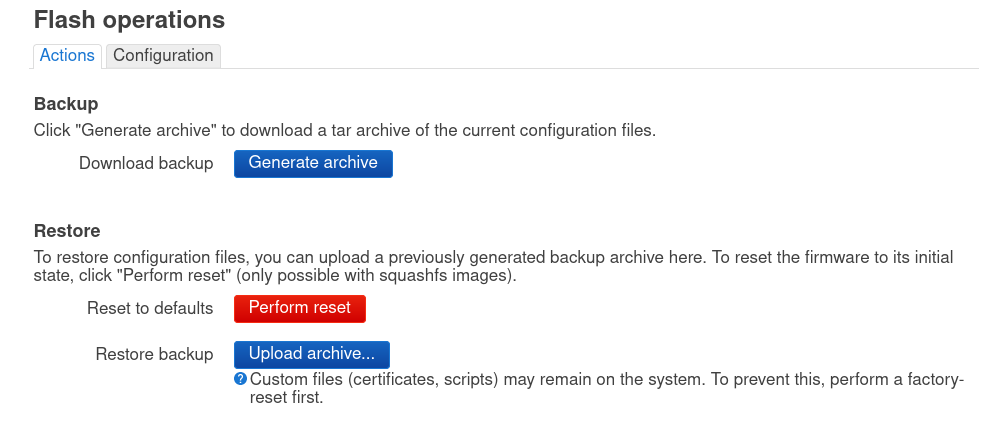Click the Reset to defaults field label
Screen dimensions: 993x434
(x=150, y=309)
